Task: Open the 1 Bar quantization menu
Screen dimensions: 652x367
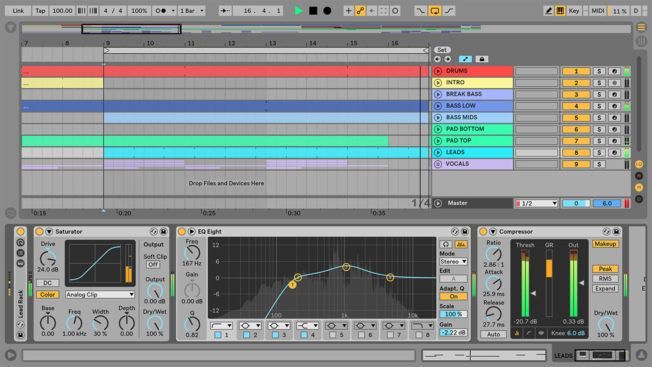Action: click(192, 11)
